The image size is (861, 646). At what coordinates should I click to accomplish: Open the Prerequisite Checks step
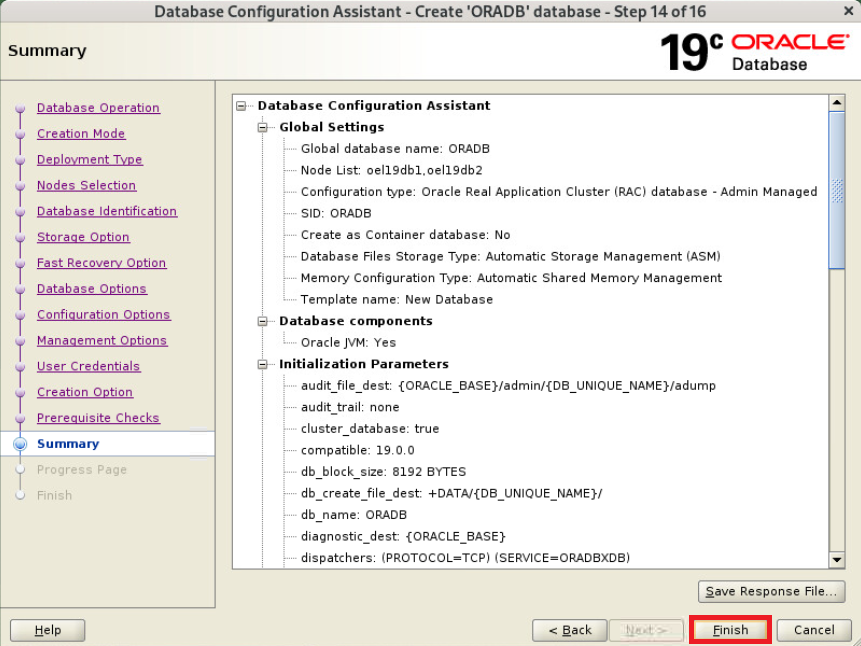(x=98, y=417)
